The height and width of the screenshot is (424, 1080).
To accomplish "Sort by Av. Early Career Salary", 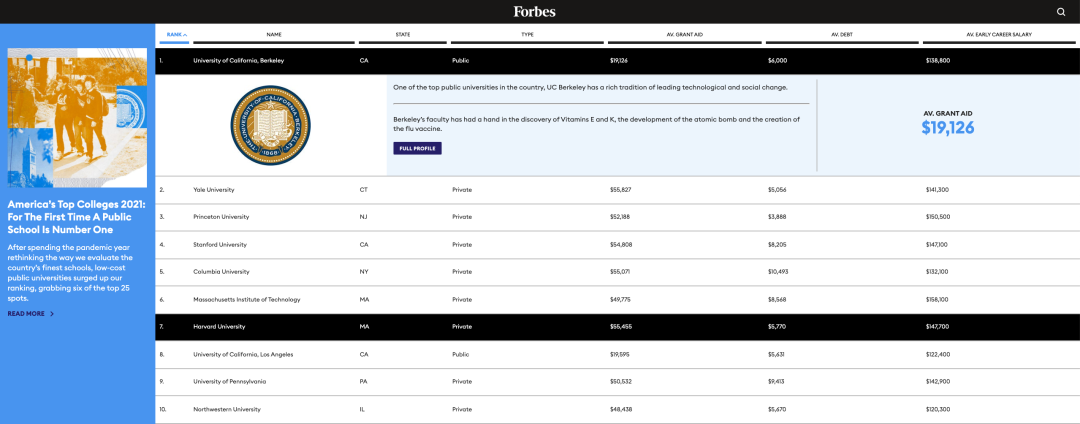I will pyautogui.click(x=999, y=35).
